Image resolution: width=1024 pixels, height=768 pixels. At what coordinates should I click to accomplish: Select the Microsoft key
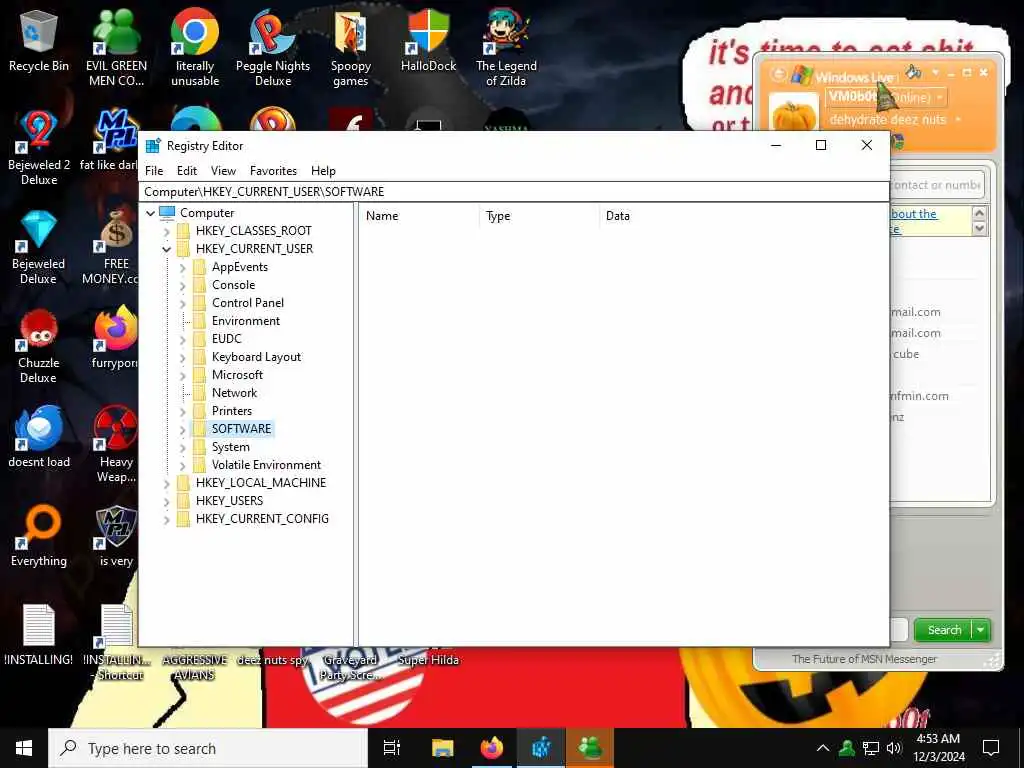(237, 375)
